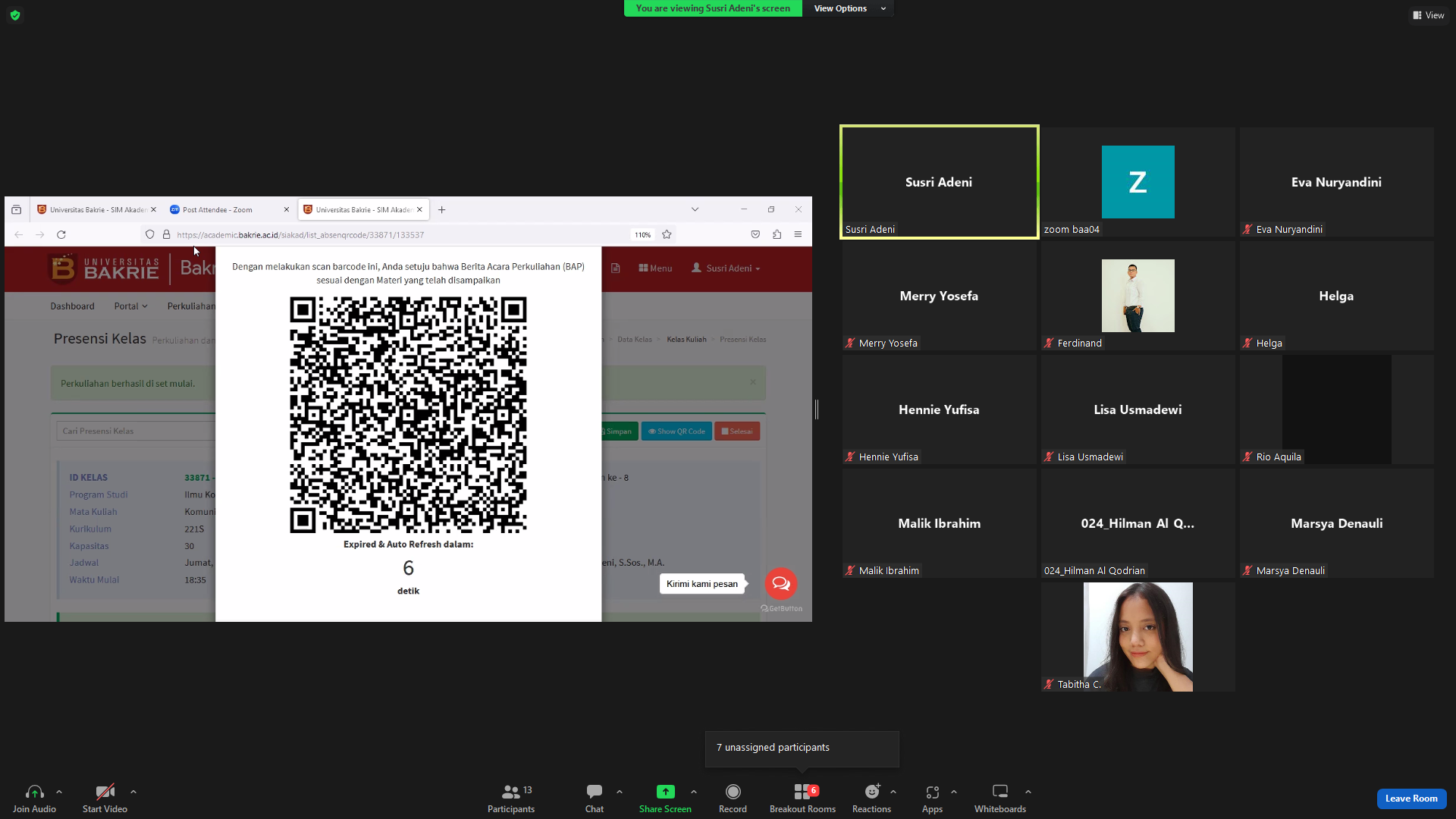Click the Pocket save icon in browser
Viewport: 1456px width, 819px height.
click(x=755, y=235)
